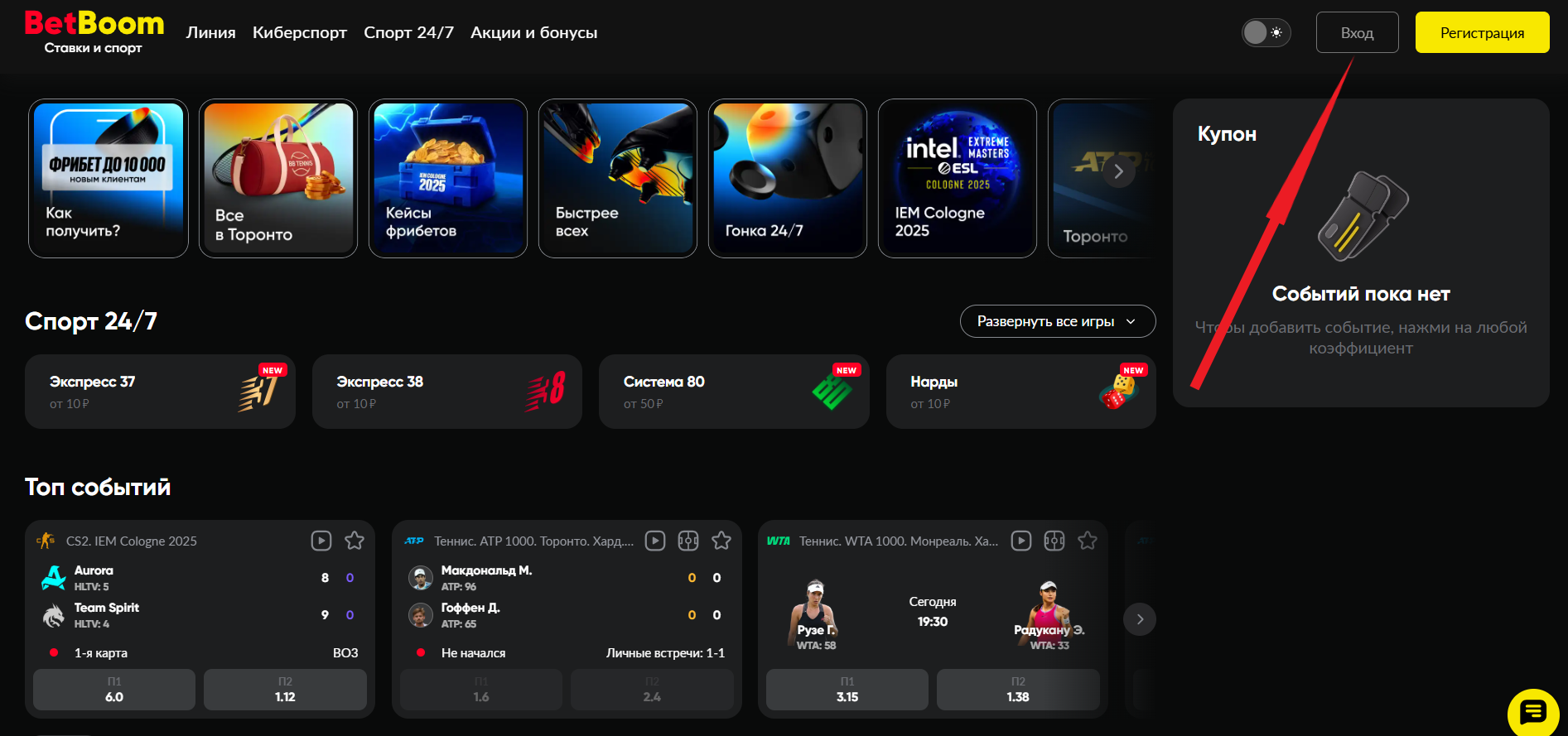Click the yellow Регистрация button

[x=1482, y=32]
